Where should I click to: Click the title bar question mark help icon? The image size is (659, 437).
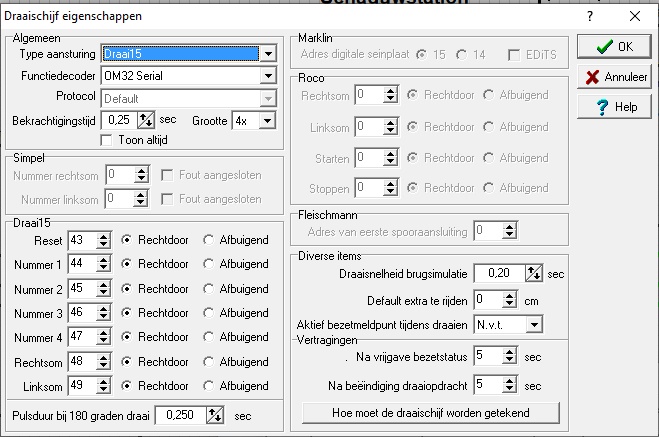pos(590,16)
